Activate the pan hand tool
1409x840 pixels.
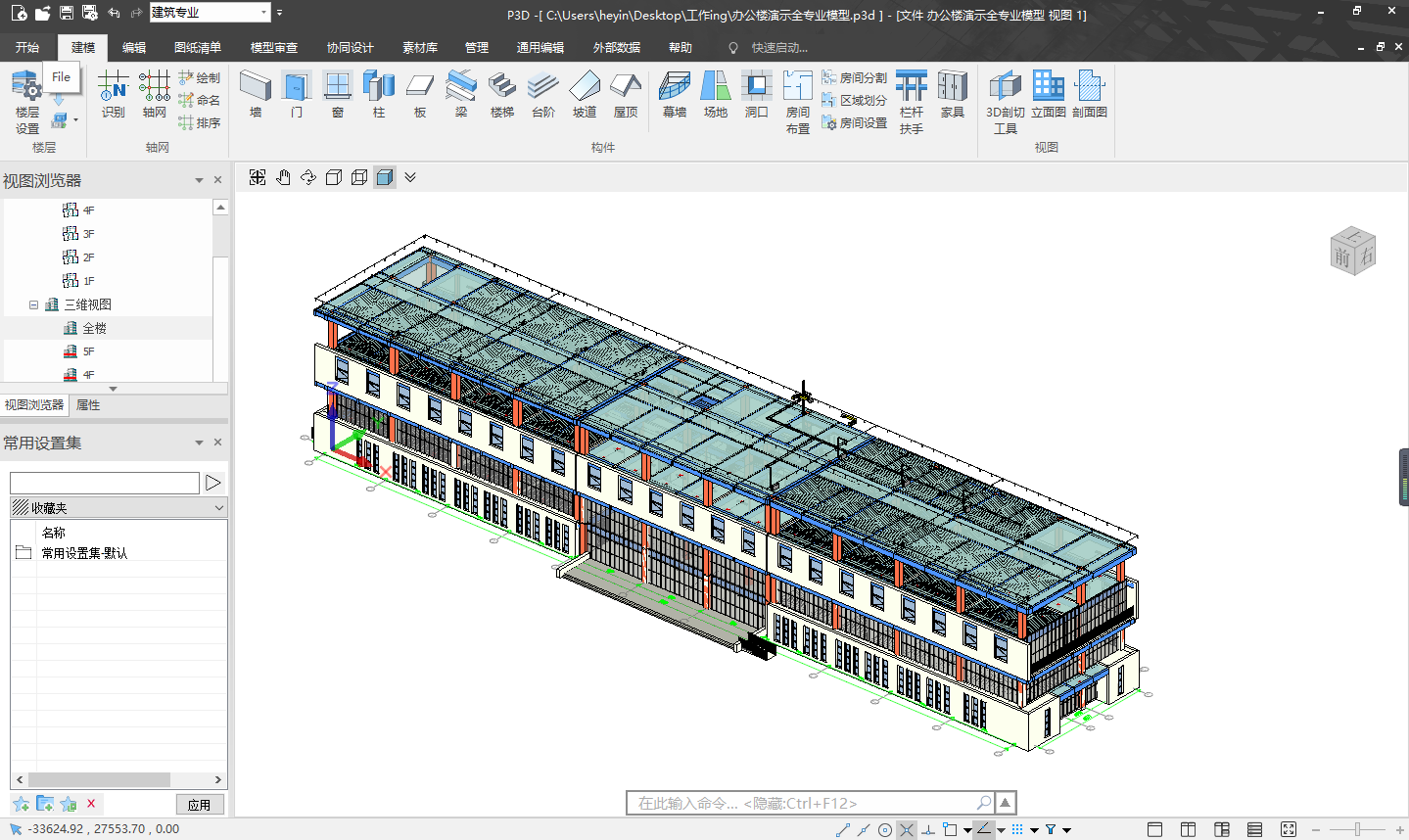(283, 177)
